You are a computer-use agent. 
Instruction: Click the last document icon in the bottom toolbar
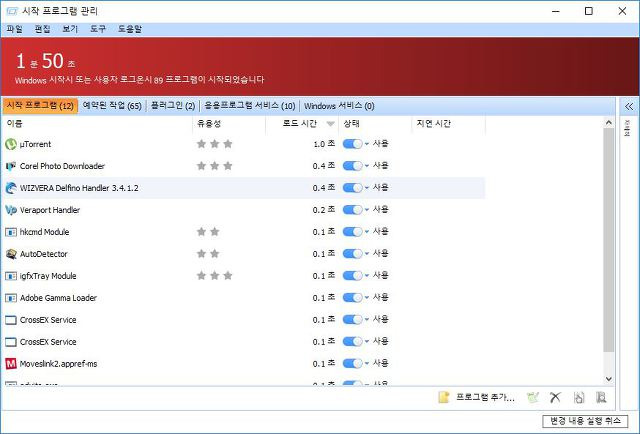pyautogui.click(x=601, y=397)
